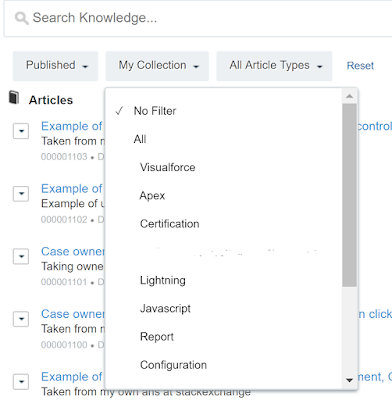
Task: Open action arrow for article 000001103
Action: click(x=21, y=131)
